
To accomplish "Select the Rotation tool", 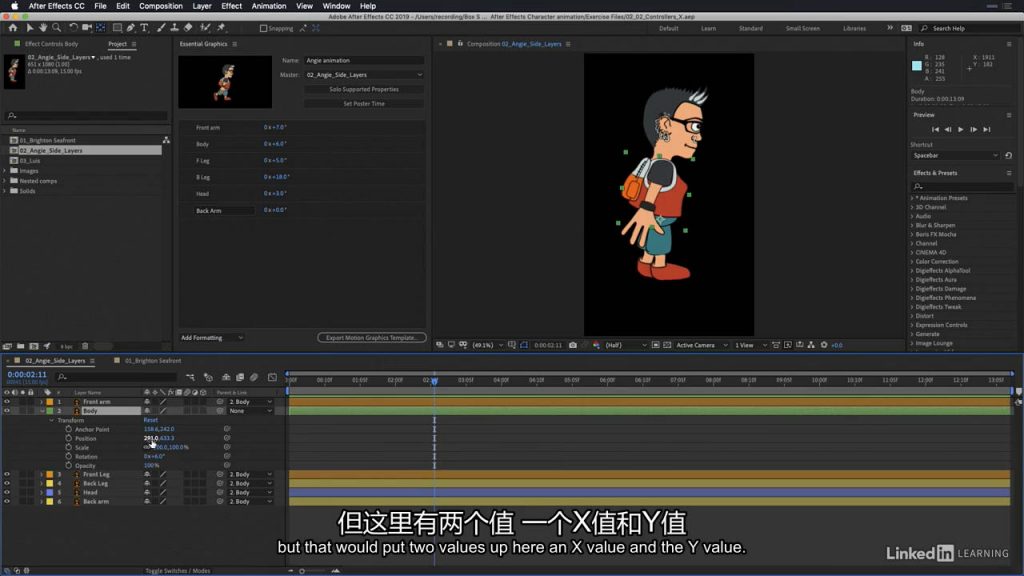I will 73,28.
